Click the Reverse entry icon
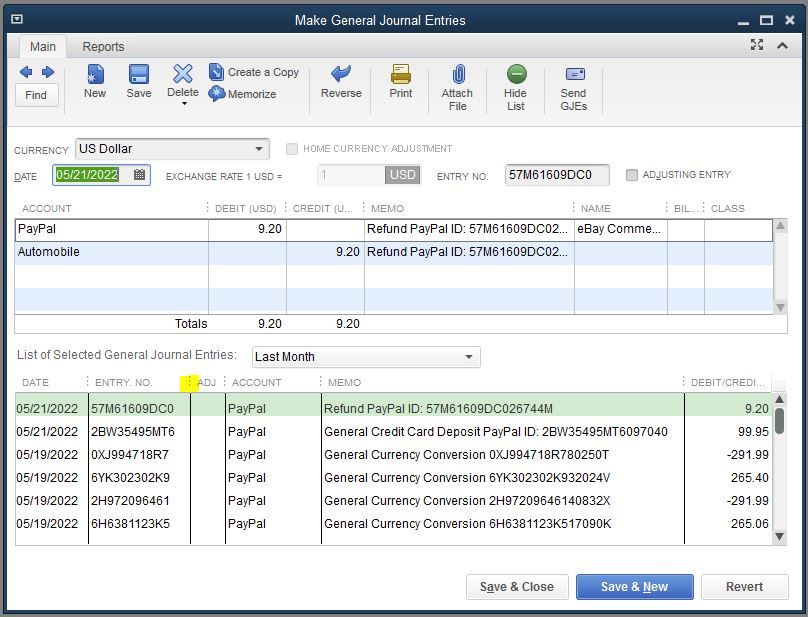Image resolution: width=808 pixels, height=617 pixels. [341, 75]
